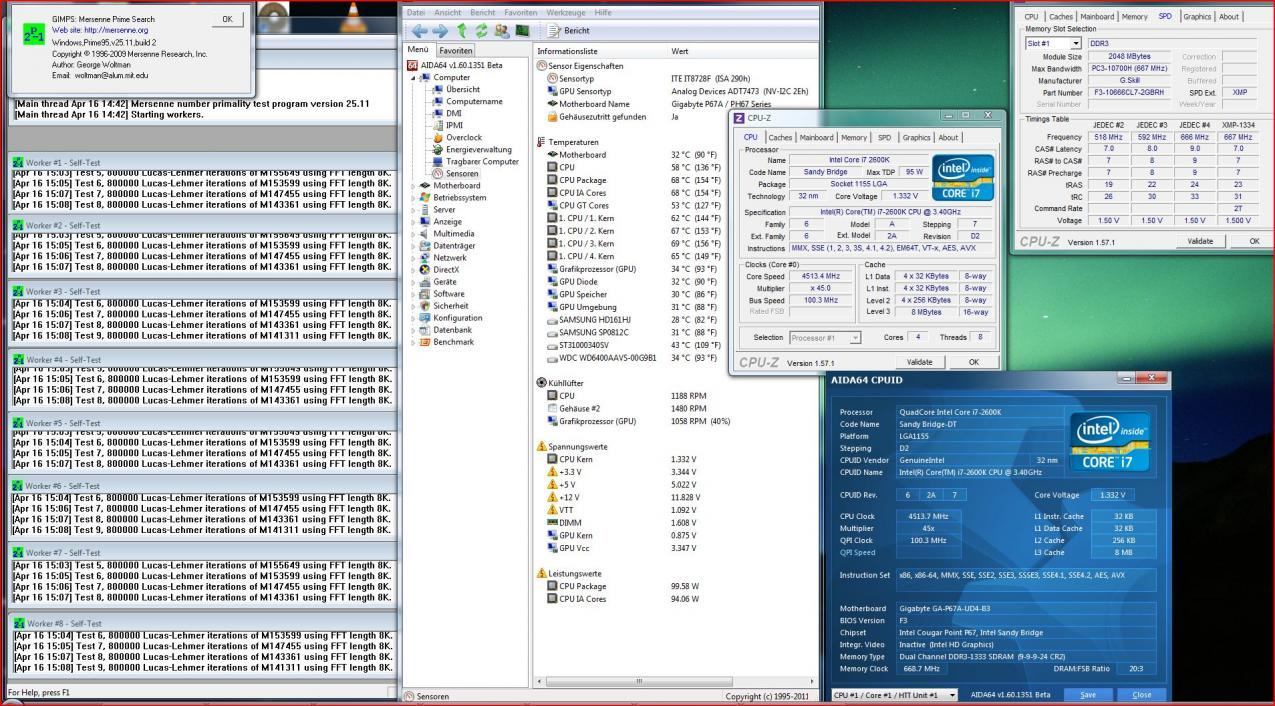Click the Tragbarer Computer laptop icon
1275x706 pixels.
pos(437,161)
